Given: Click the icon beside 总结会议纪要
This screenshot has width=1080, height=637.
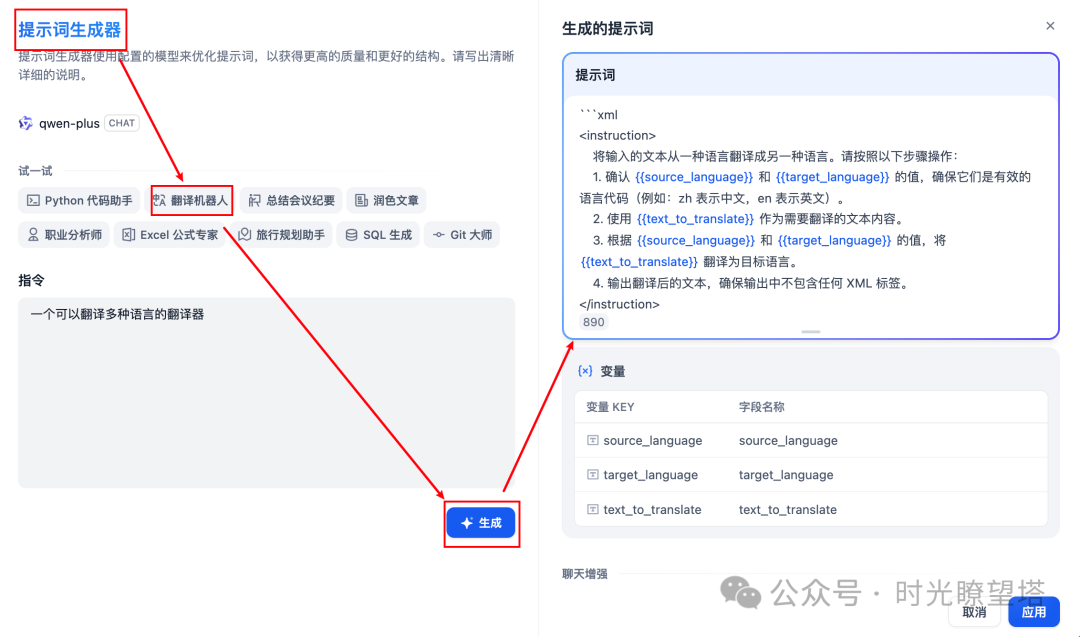Looking at the screenshot, I should (254, 200).
